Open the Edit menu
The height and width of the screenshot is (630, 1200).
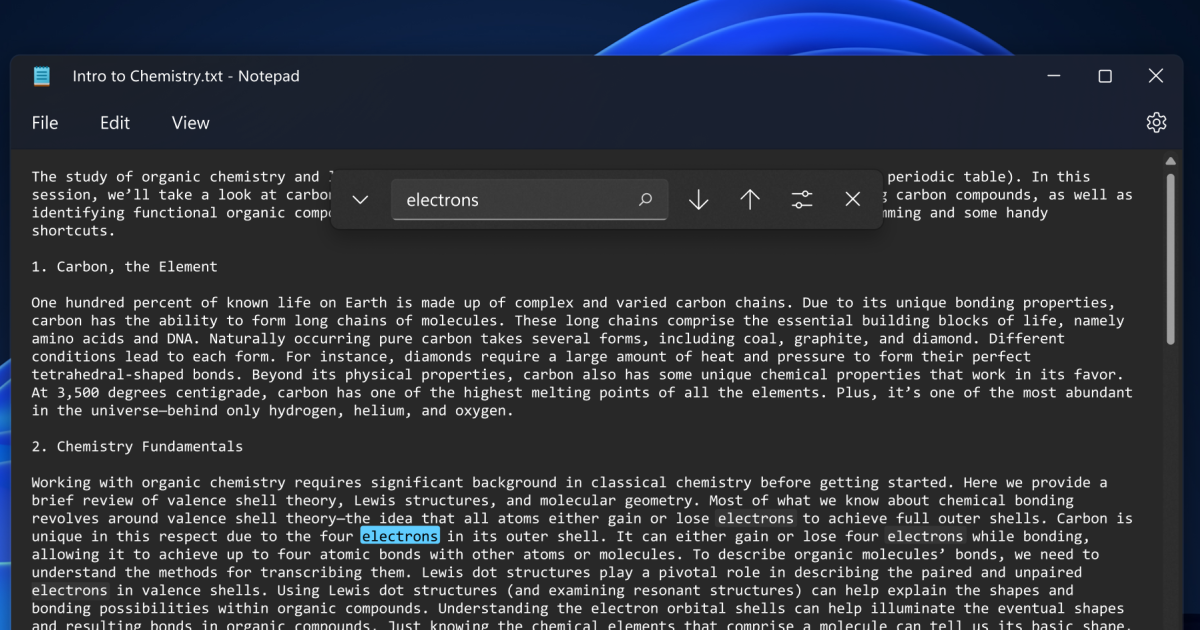tap(114, 122)
